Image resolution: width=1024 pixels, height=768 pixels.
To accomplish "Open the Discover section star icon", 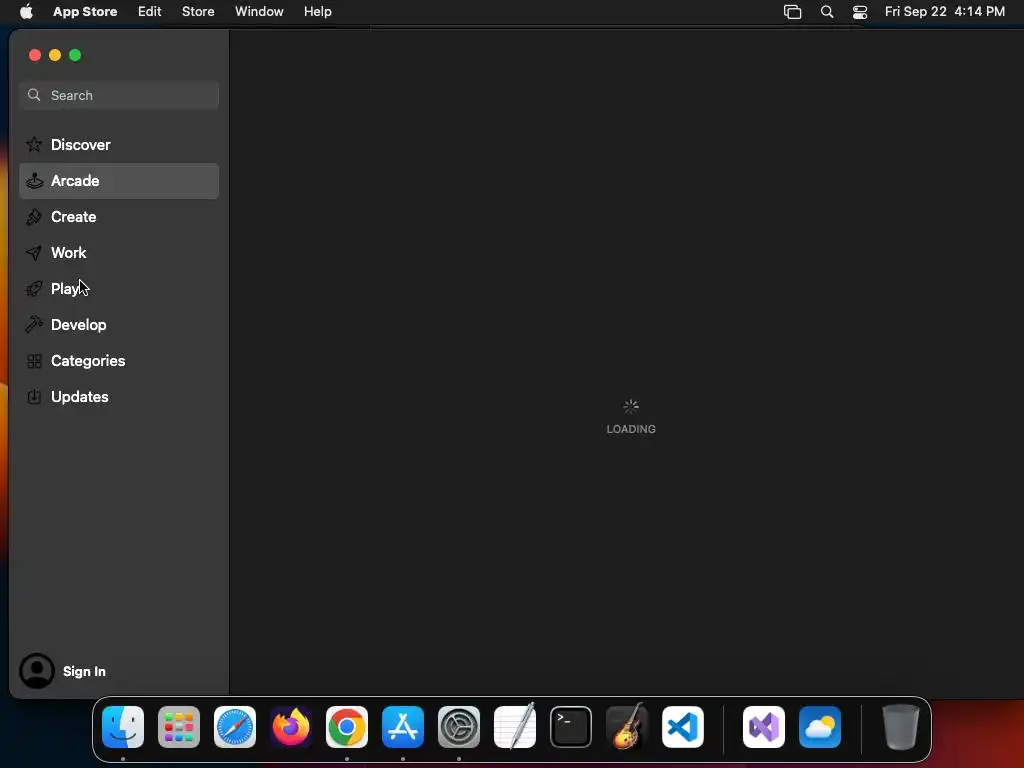I will click(34, 144).
